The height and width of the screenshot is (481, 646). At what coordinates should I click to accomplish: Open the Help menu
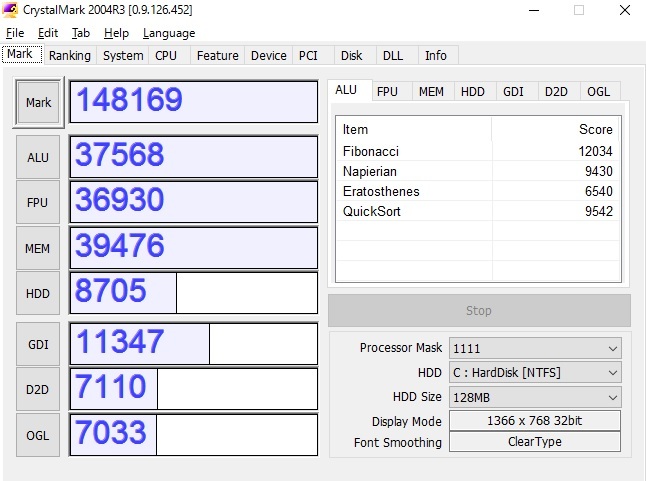(x=116, y=33)
